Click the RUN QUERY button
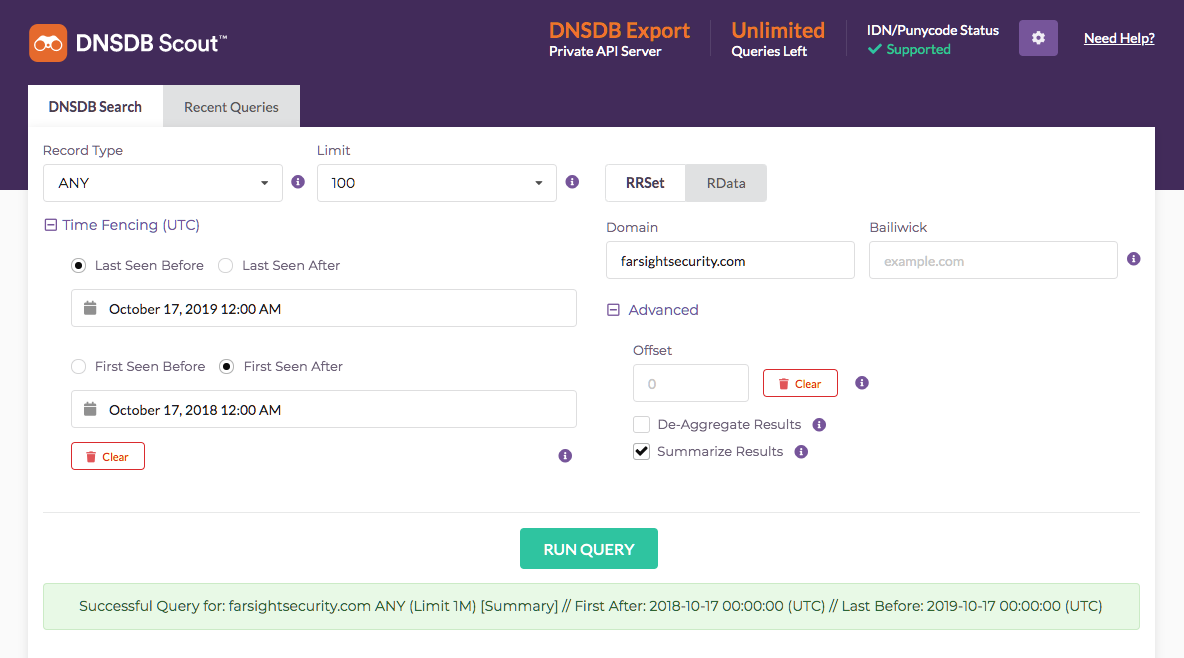This screenshot has height=658, width=1184. (589, 548)
